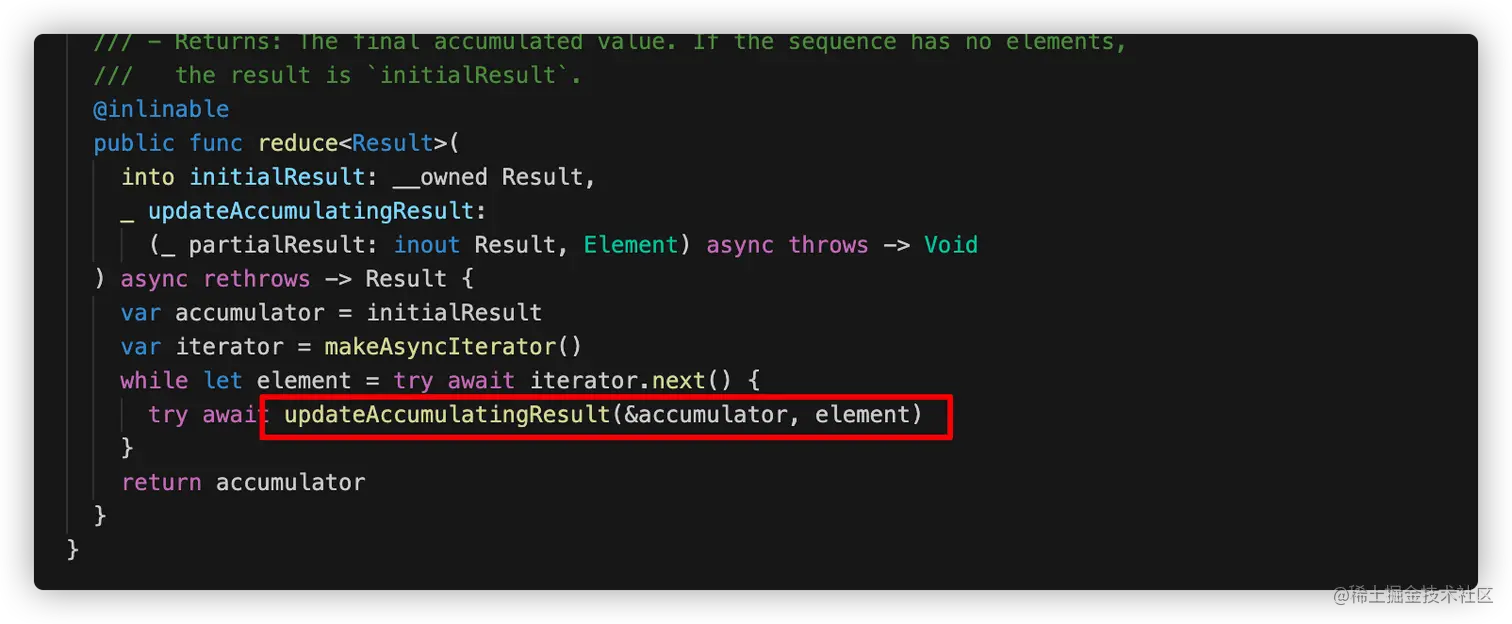Click the reduce function name

click(x=297, y=143)
